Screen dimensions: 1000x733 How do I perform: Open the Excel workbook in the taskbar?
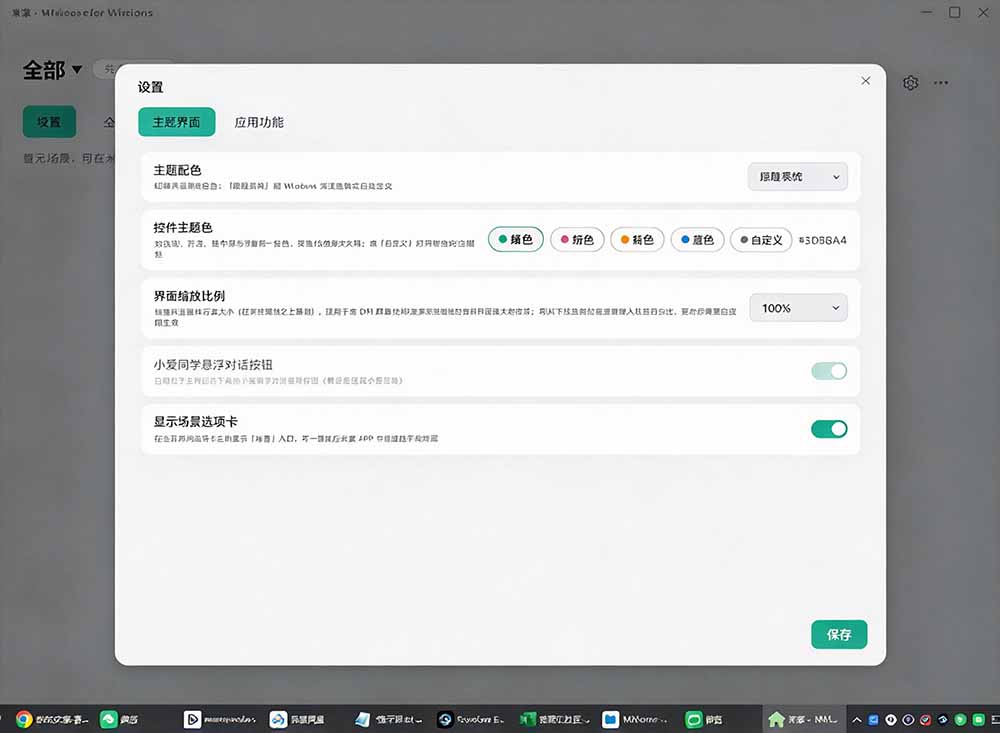(x=554, y=720)
